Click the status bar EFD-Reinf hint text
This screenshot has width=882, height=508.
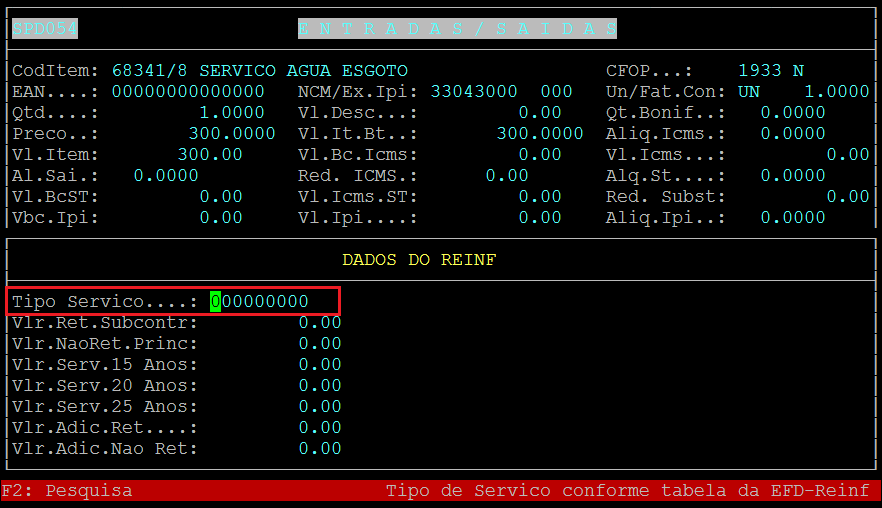tap(627, 491)
